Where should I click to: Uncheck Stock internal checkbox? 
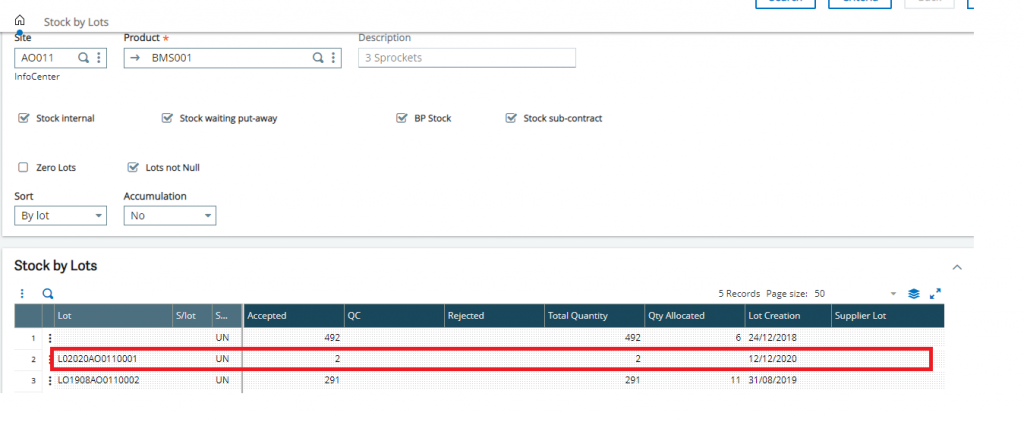click(x=24, y=118)
